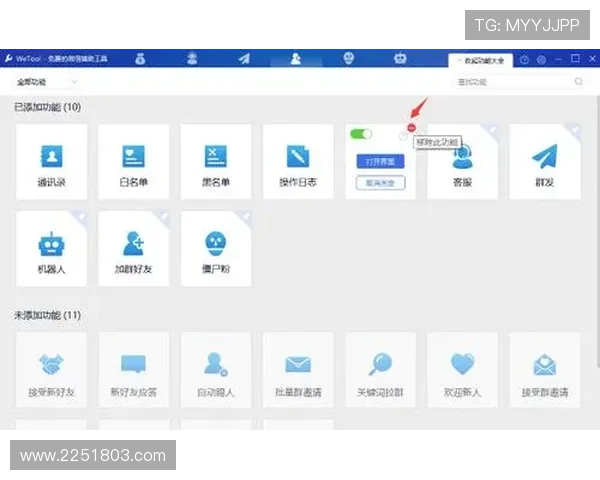Switch to the 教程功能大全 tab

(482, 59)
